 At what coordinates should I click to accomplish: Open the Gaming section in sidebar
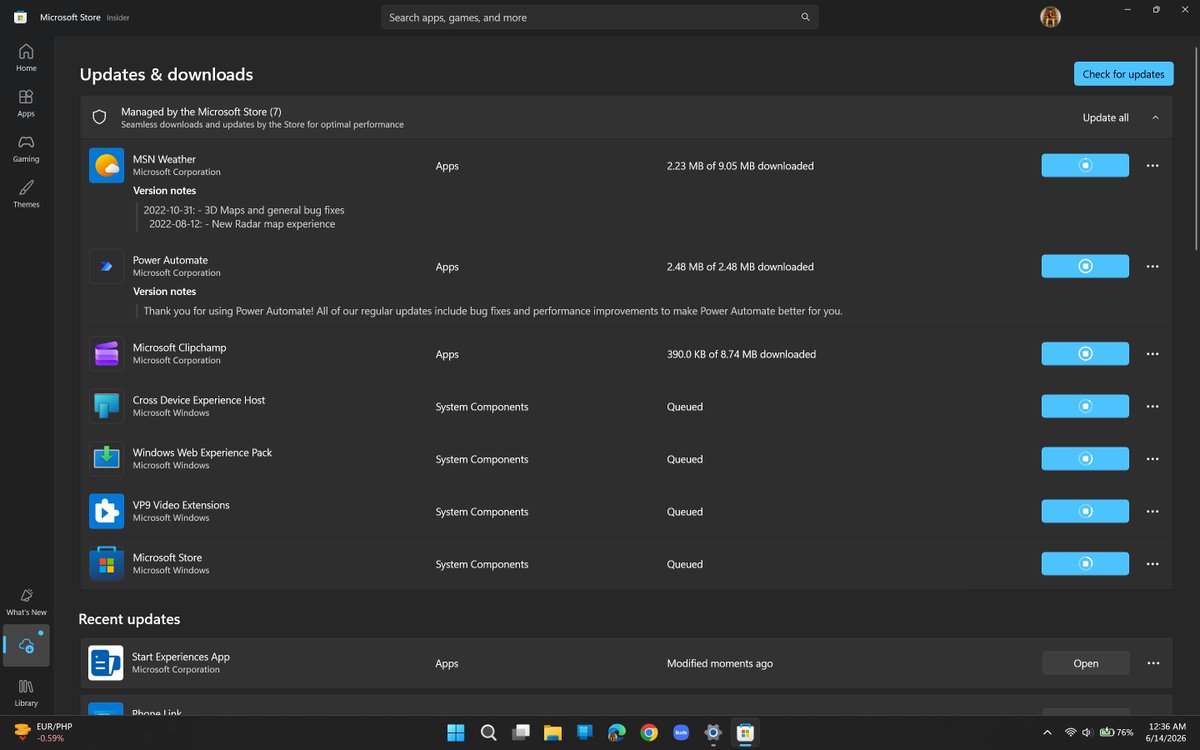26,149
